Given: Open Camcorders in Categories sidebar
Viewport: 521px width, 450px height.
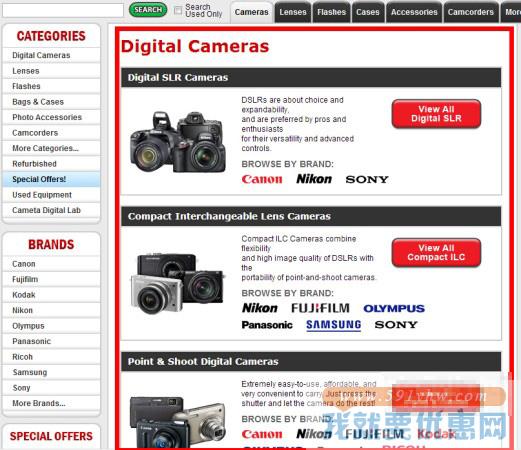Looking at the screenshot, I should [51, 133].
